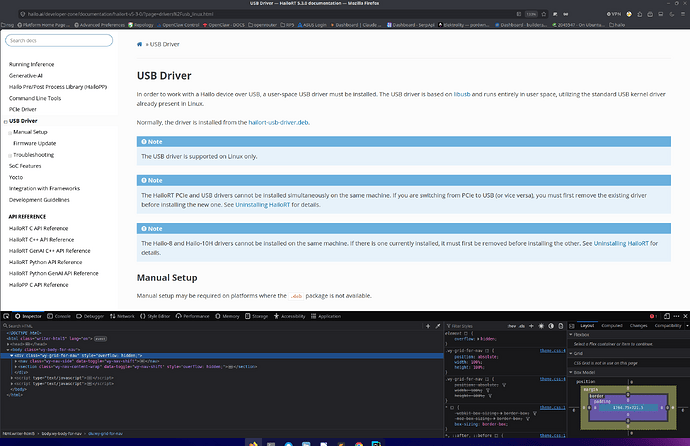Click the create new node plus icon
The image size is (690, 446).
click(428, 326)
